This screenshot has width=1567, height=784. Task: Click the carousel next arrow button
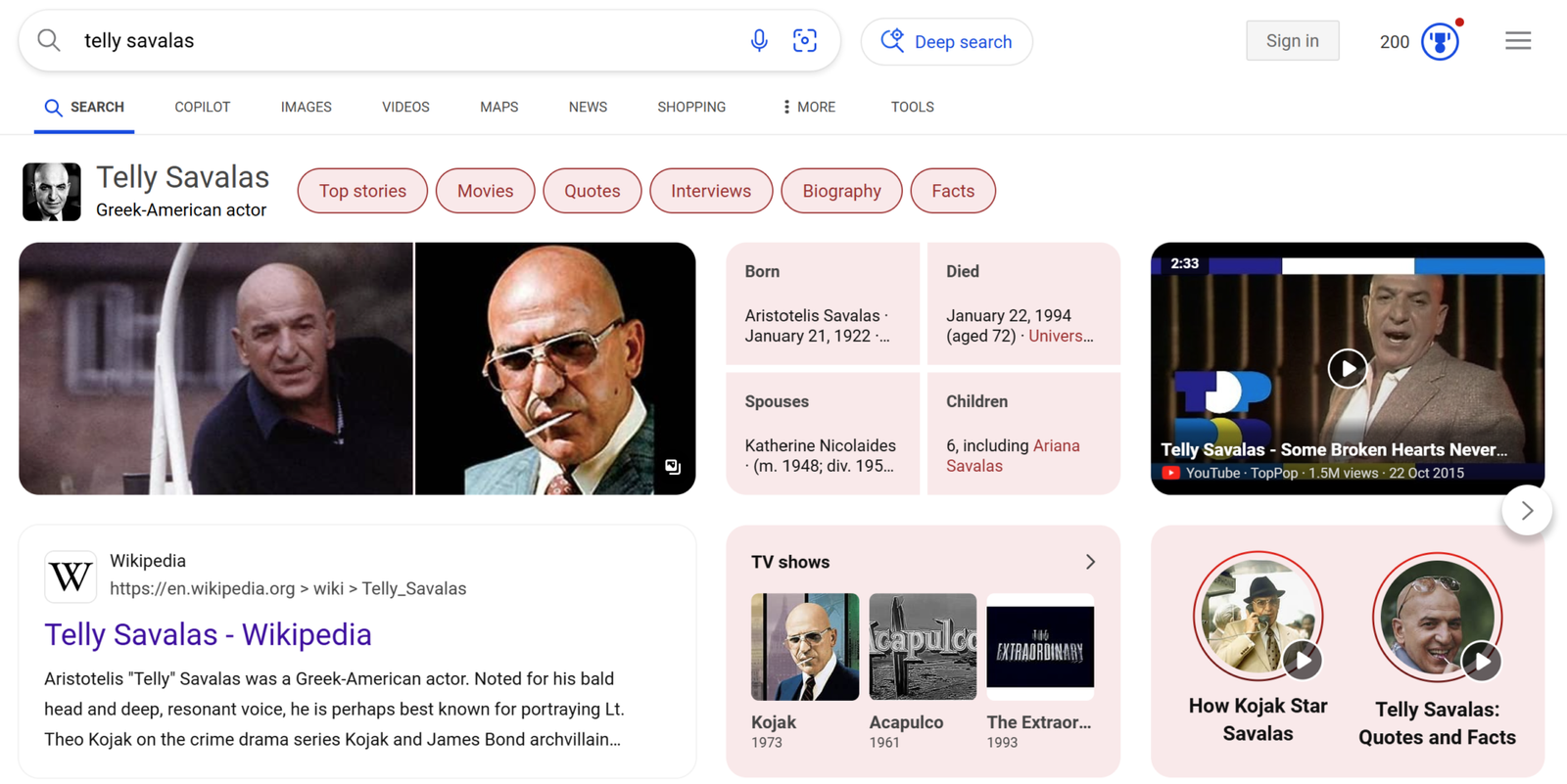[1527, 510]
